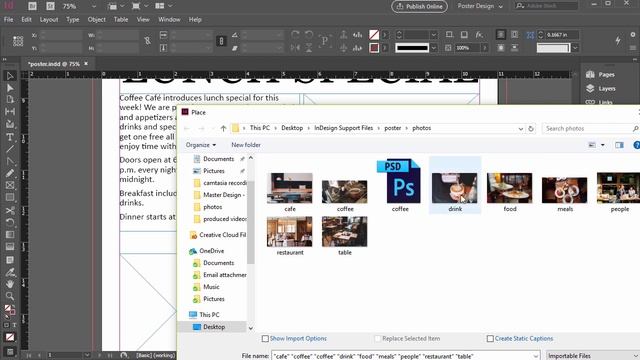This screenshot has width=640, height=360.
Task: Open the Importable Files type dropdown
Action: (x=592, y=356)
